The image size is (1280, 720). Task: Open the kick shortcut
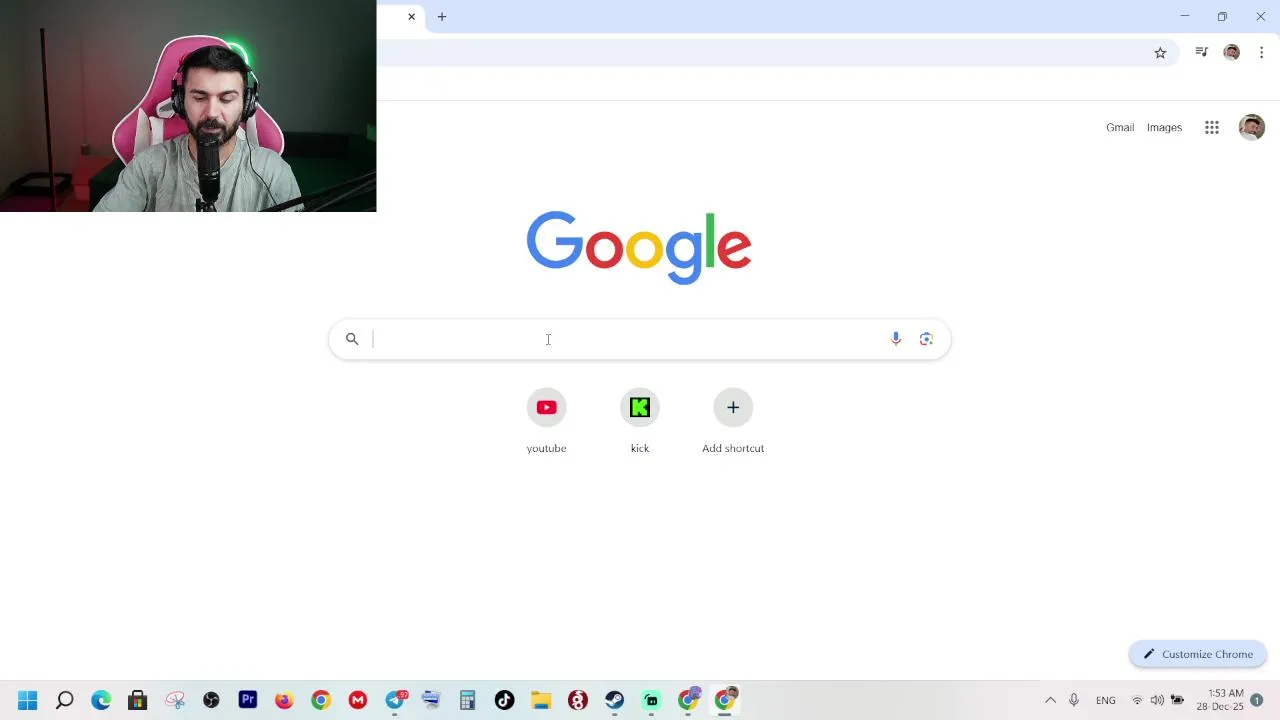tap(640, 421)
